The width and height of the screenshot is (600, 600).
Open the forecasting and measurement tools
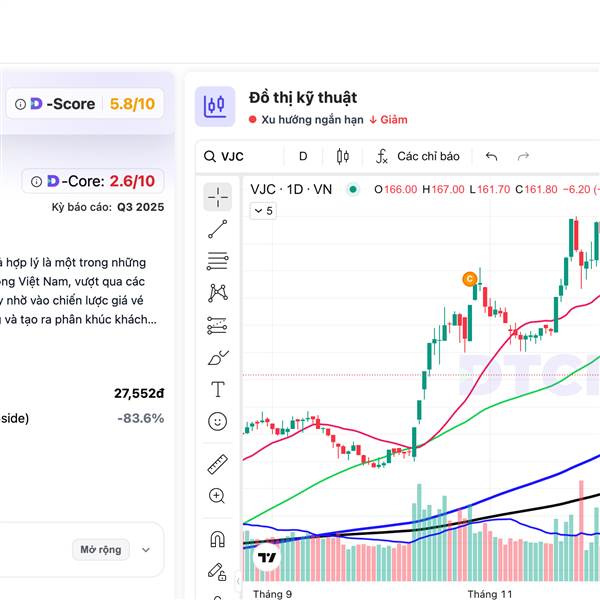pyautogui.click(x=217, y=325)
